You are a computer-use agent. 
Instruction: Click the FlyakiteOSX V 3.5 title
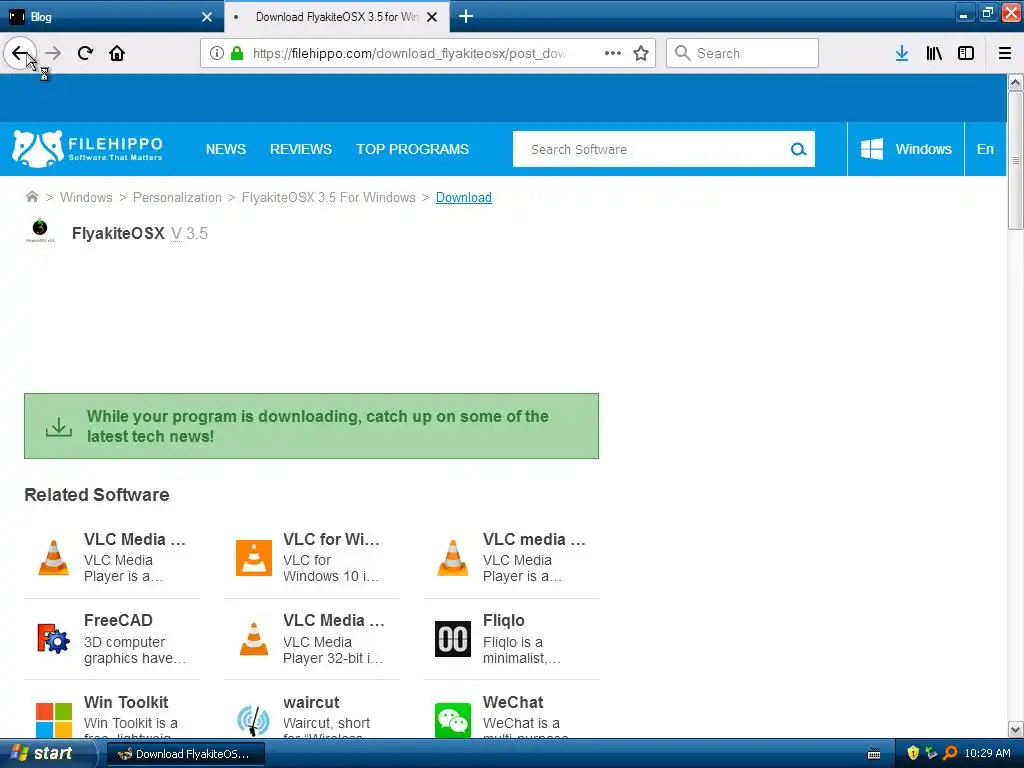pyautogui.click(x=140, y=233)
